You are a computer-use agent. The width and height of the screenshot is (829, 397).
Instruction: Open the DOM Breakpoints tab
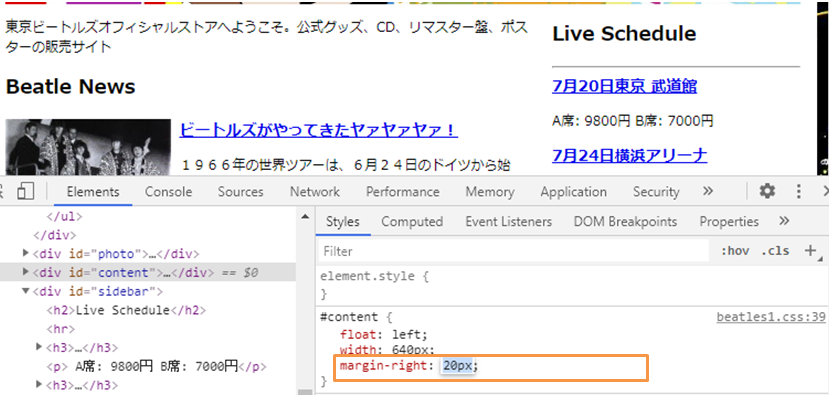[625, 221]
